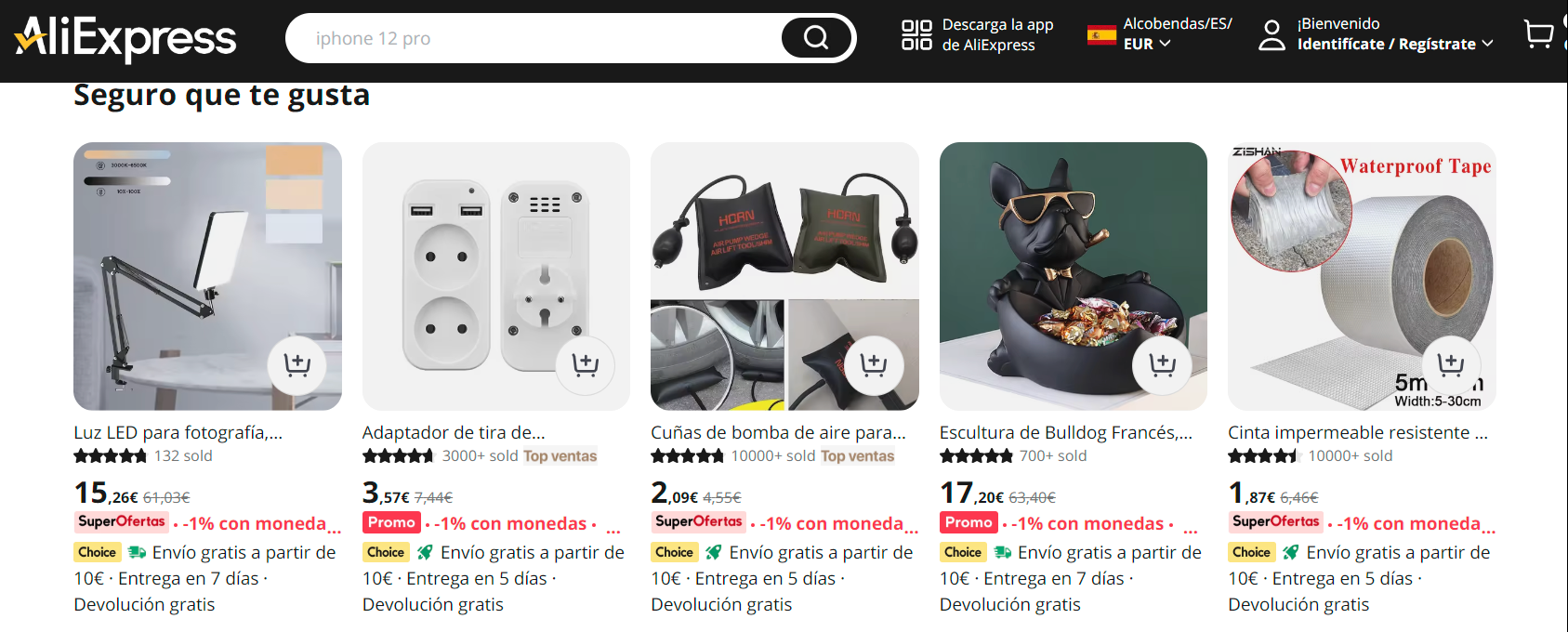The width and height of the screenshot is (1568, 632).
Task: Add air pump wedges to cart
Action: 874,364
